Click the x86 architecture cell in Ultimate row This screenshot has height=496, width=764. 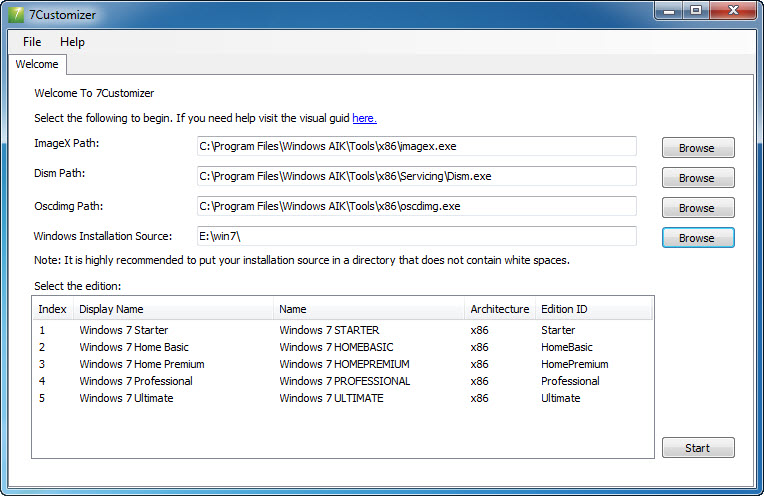click(479, 398)
